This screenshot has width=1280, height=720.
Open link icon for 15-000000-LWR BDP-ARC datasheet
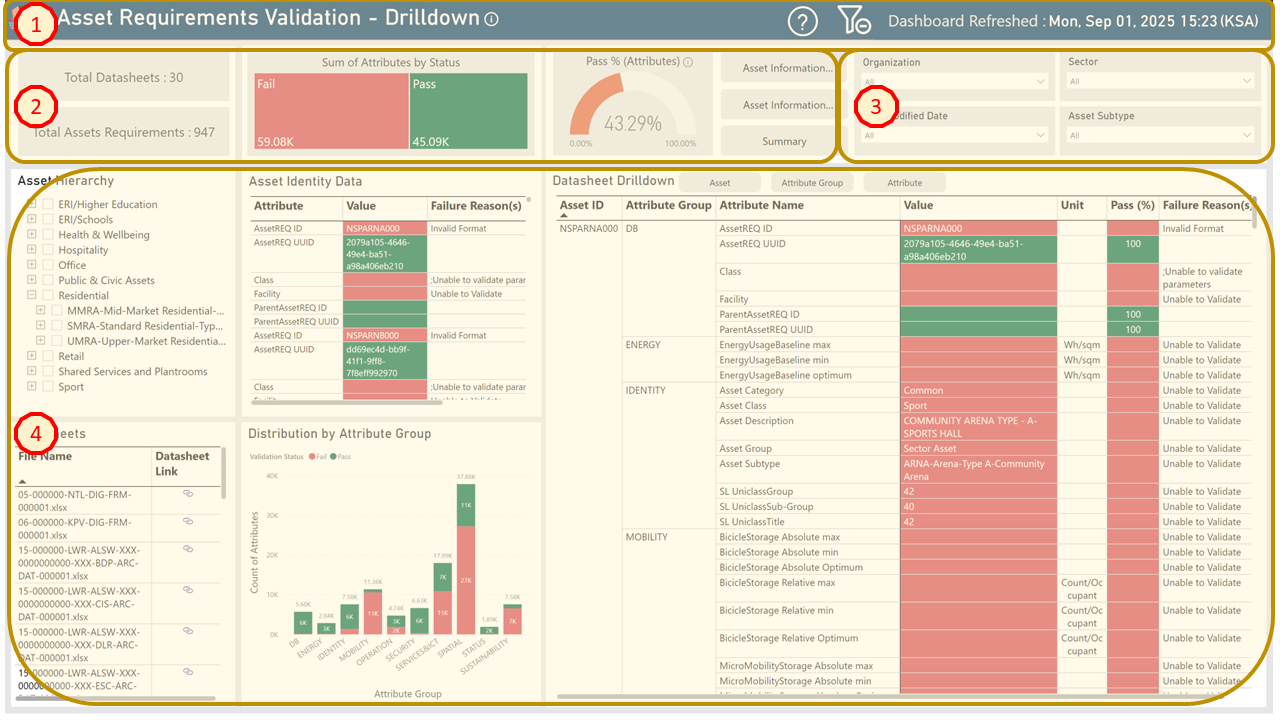187,549
